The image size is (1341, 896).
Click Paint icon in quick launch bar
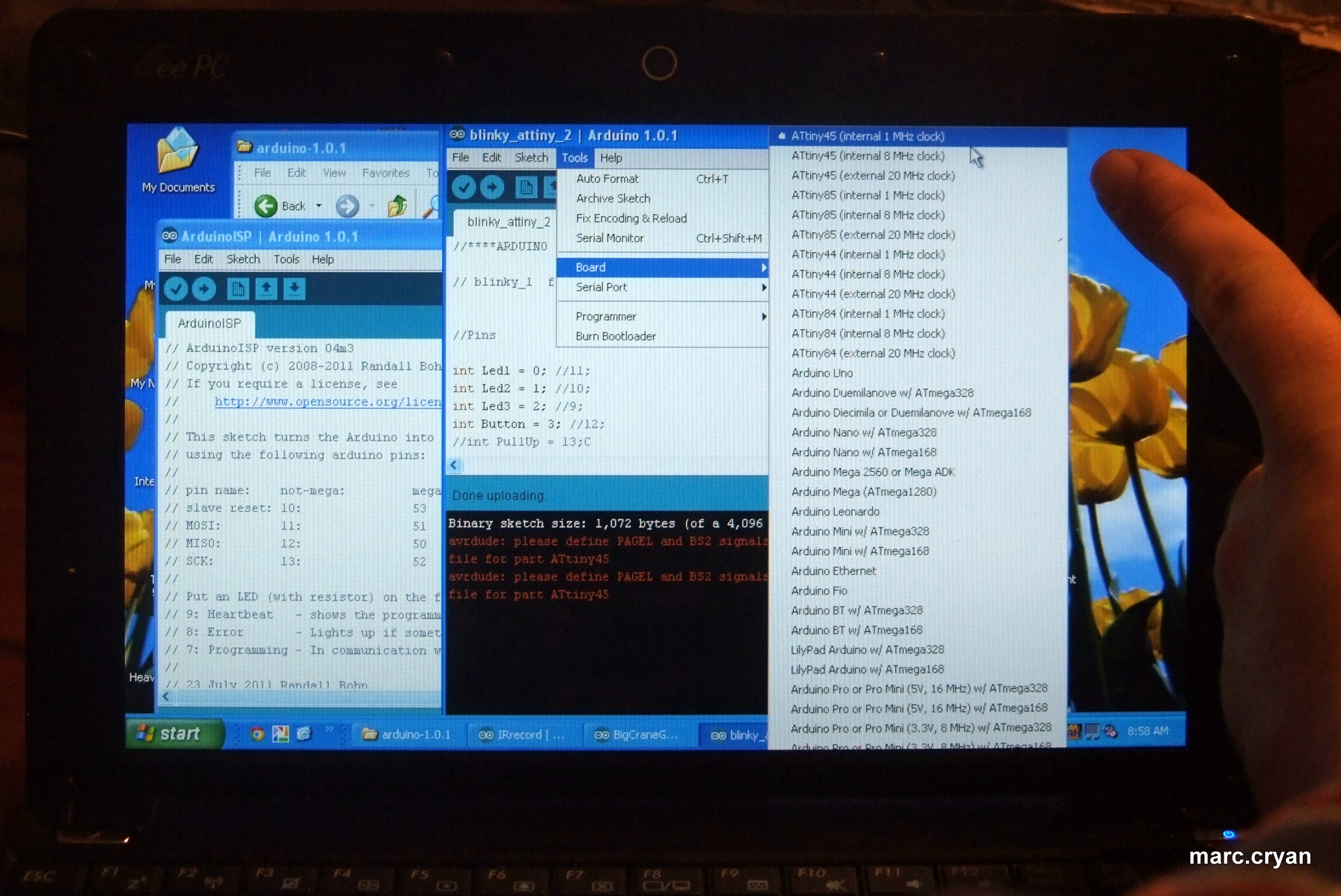[281, 734]
